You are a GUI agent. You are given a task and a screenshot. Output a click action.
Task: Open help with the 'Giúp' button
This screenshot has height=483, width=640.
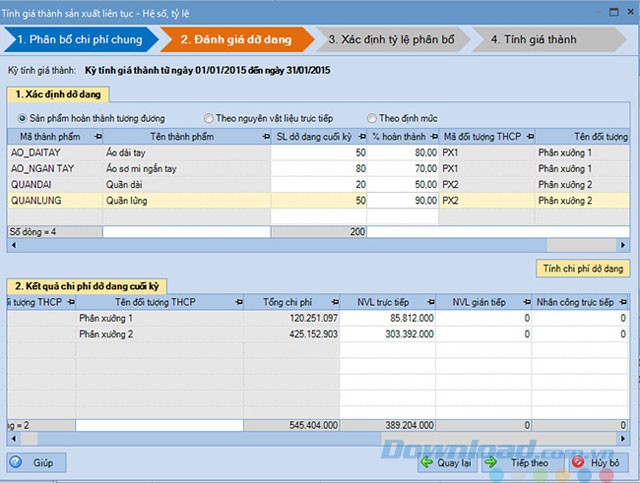tap(37, 462)
